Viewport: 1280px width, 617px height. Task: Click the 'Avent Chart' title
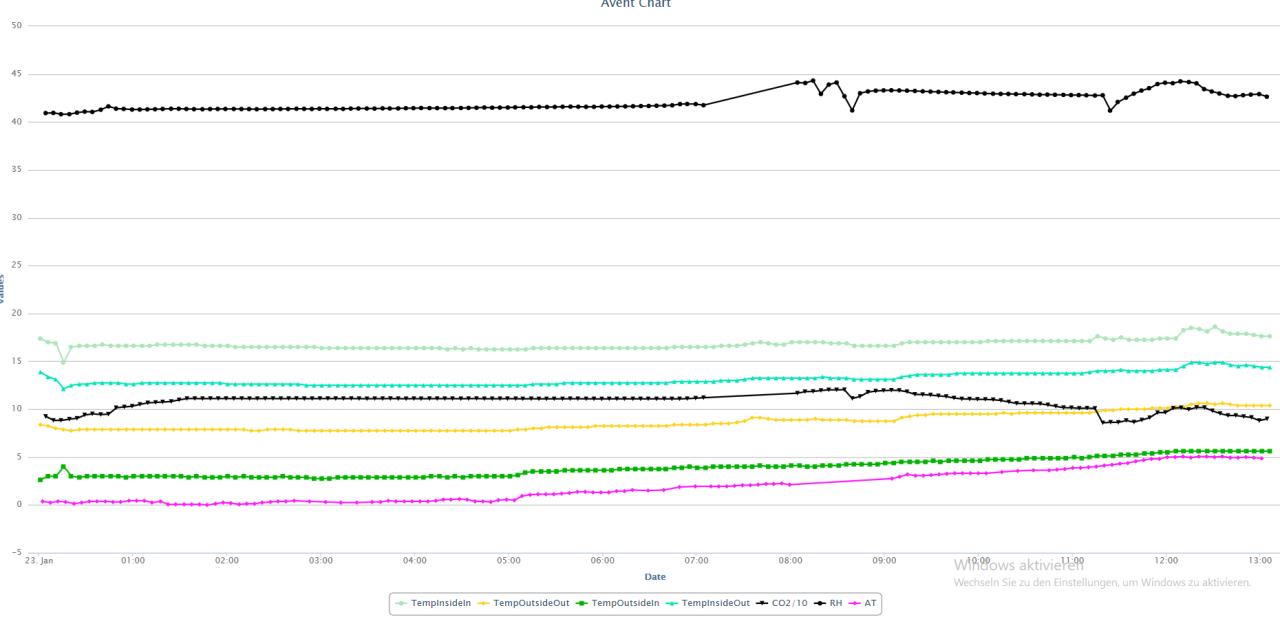pyautogui.click(x=636, y=4)
